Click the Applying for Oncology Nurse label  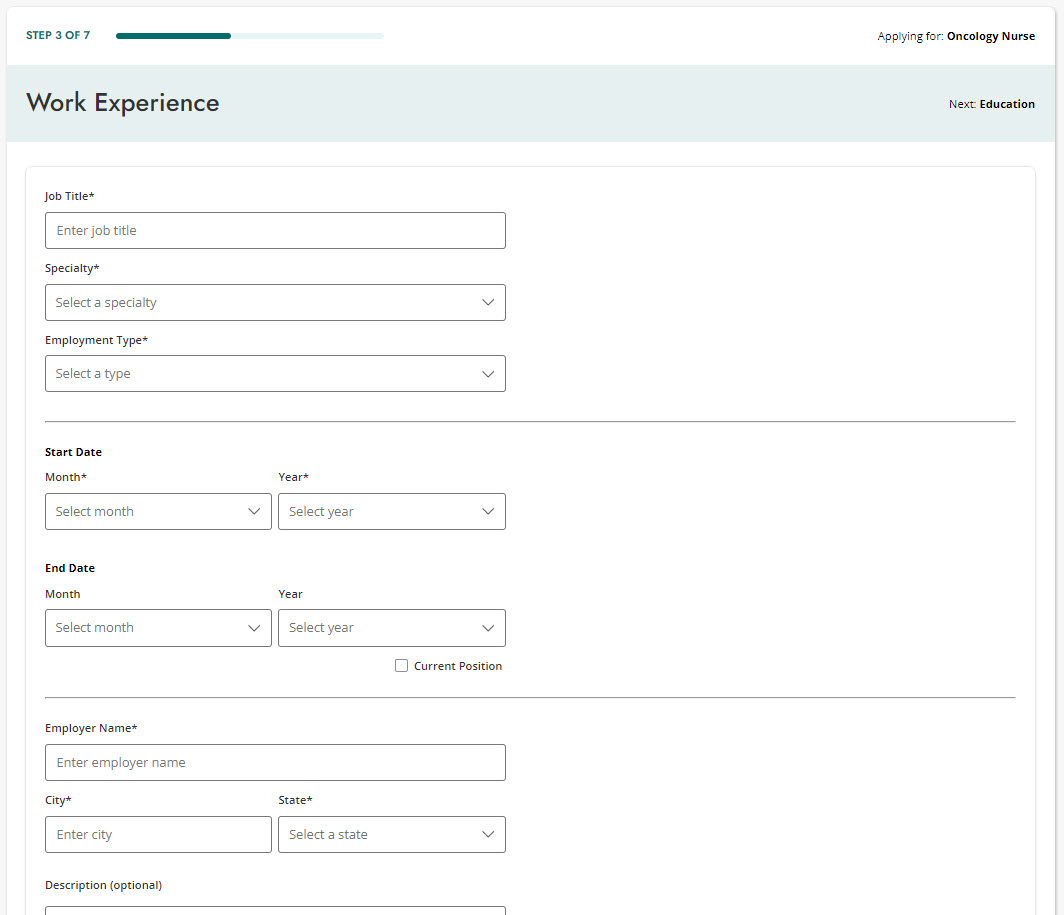956,35
